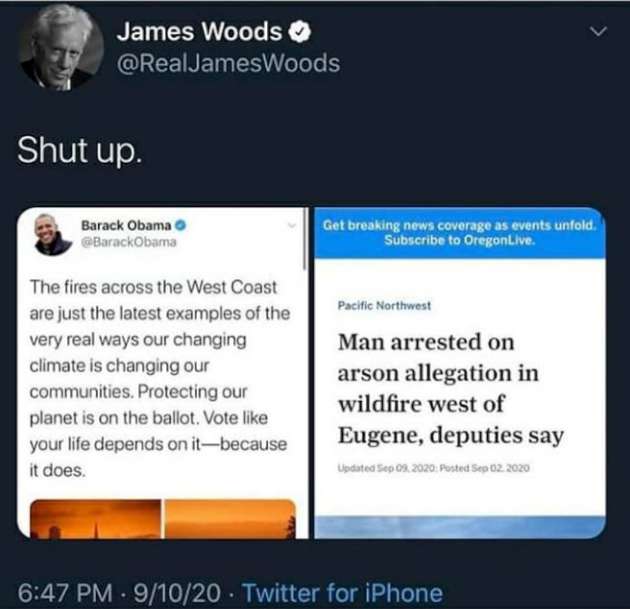Open the left Obama tweet image
Screen dimensions: 630x609
pyautogui.click(x=162, y=373)
